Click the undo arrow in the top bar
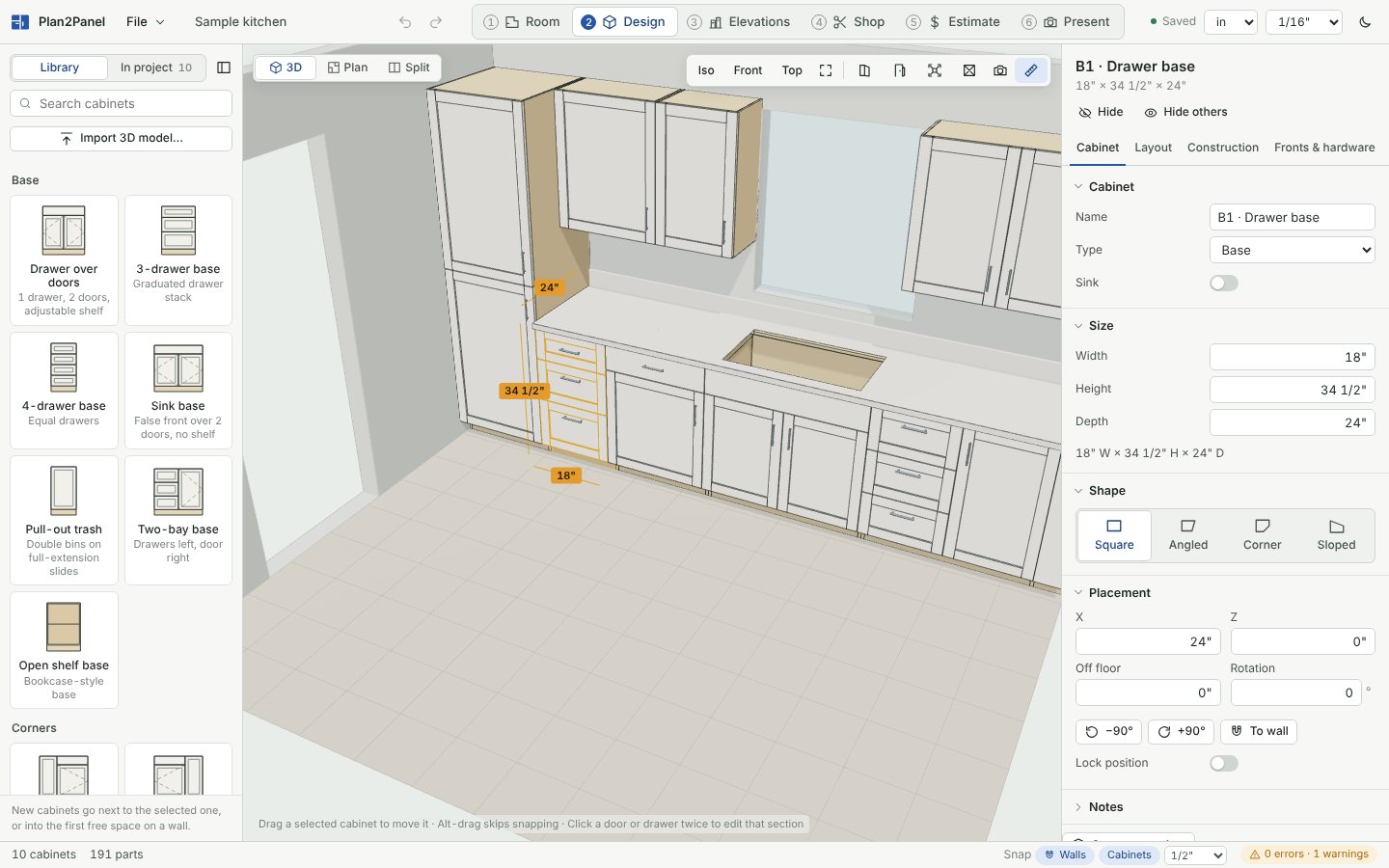1389x868 pixels. (405, 22)
